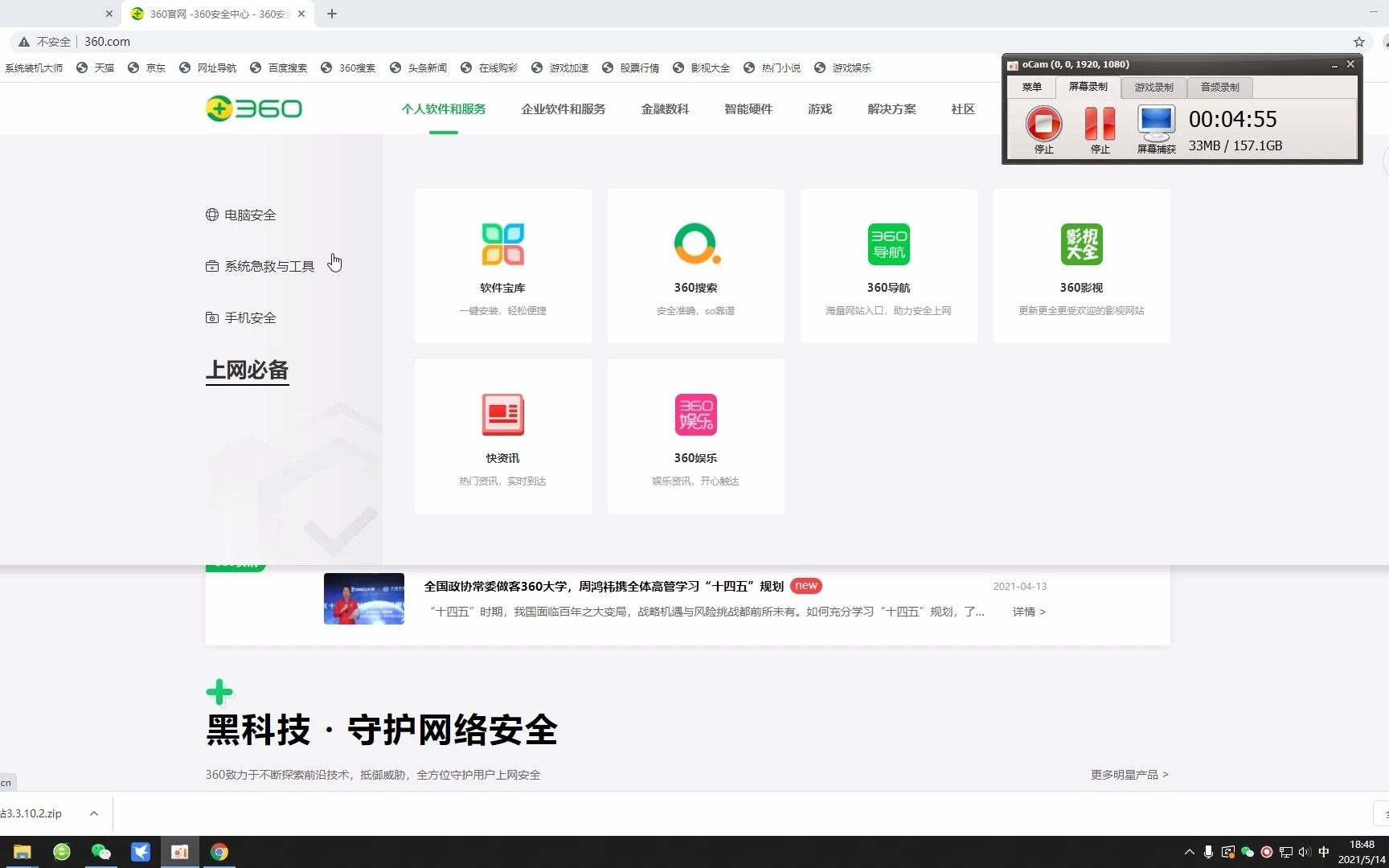
Task: Click the green plus icon above 黑科技 heading
Action: [219, 692]
